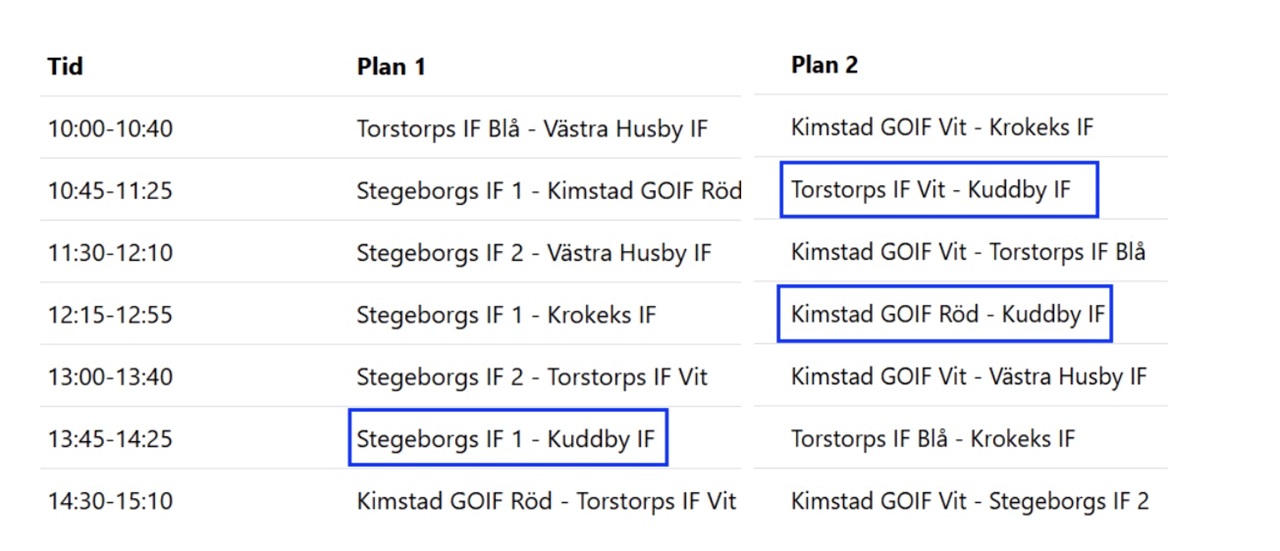Select Stegeborgs IF 2 - Torstorps IF Vit
The image size is (1280, 551).
532,377
